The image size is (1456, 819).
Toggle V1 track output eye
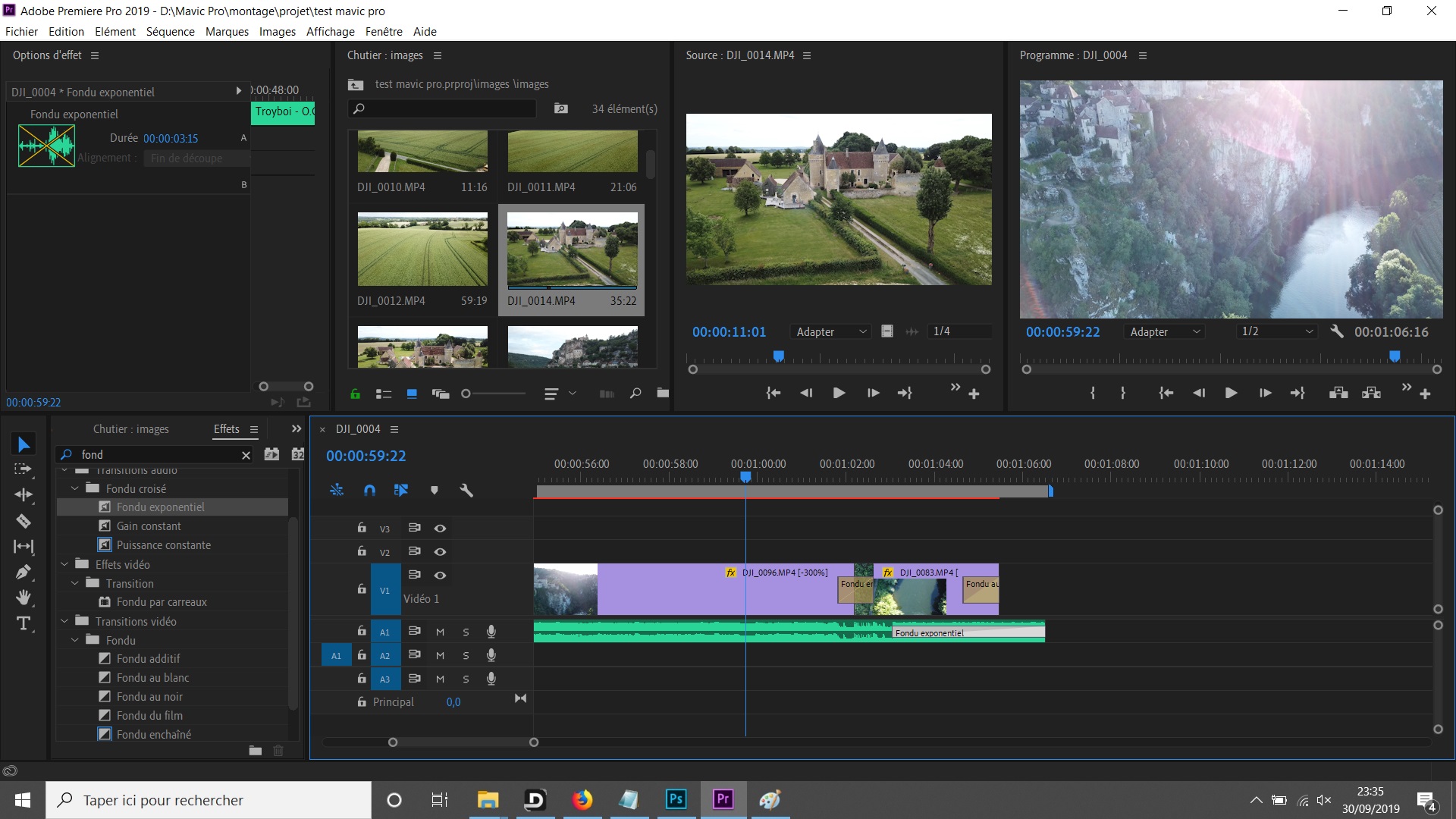pyautogui.click(x=440, y=575)
